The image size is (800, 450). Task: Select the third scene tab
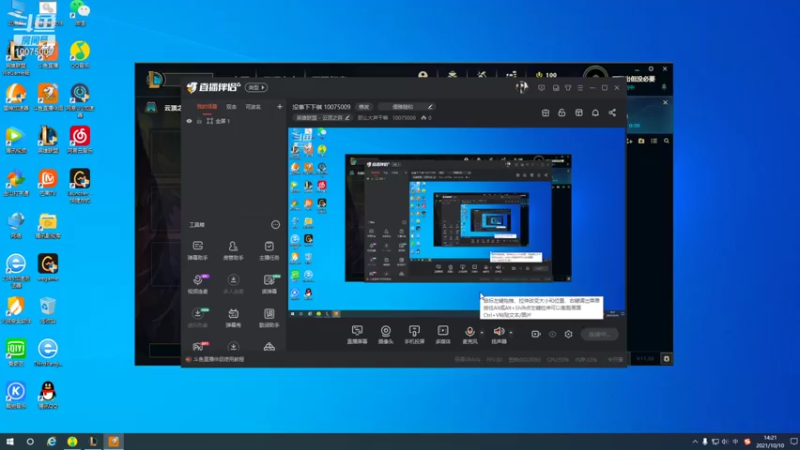(x=253, y=107)
